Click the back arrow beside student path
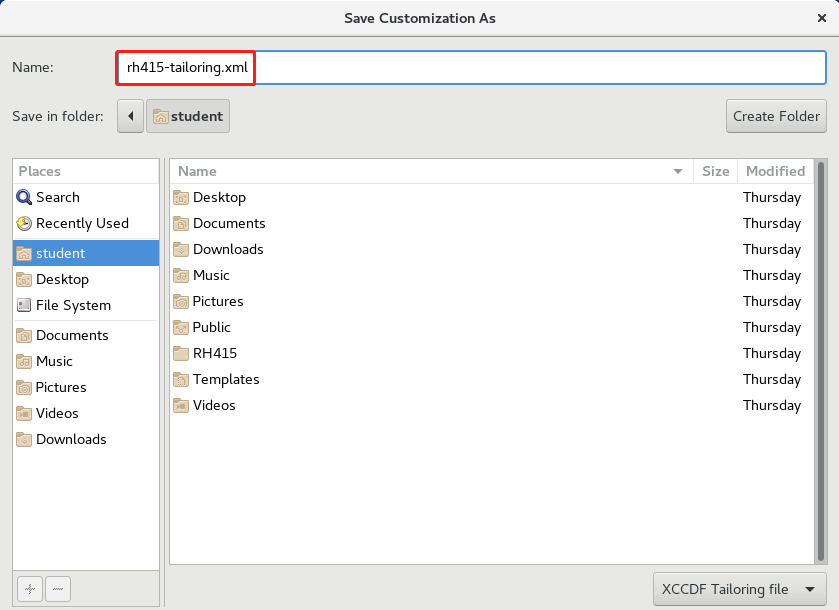Viewport: 839px width, 610px height. (x=130, y=116)
